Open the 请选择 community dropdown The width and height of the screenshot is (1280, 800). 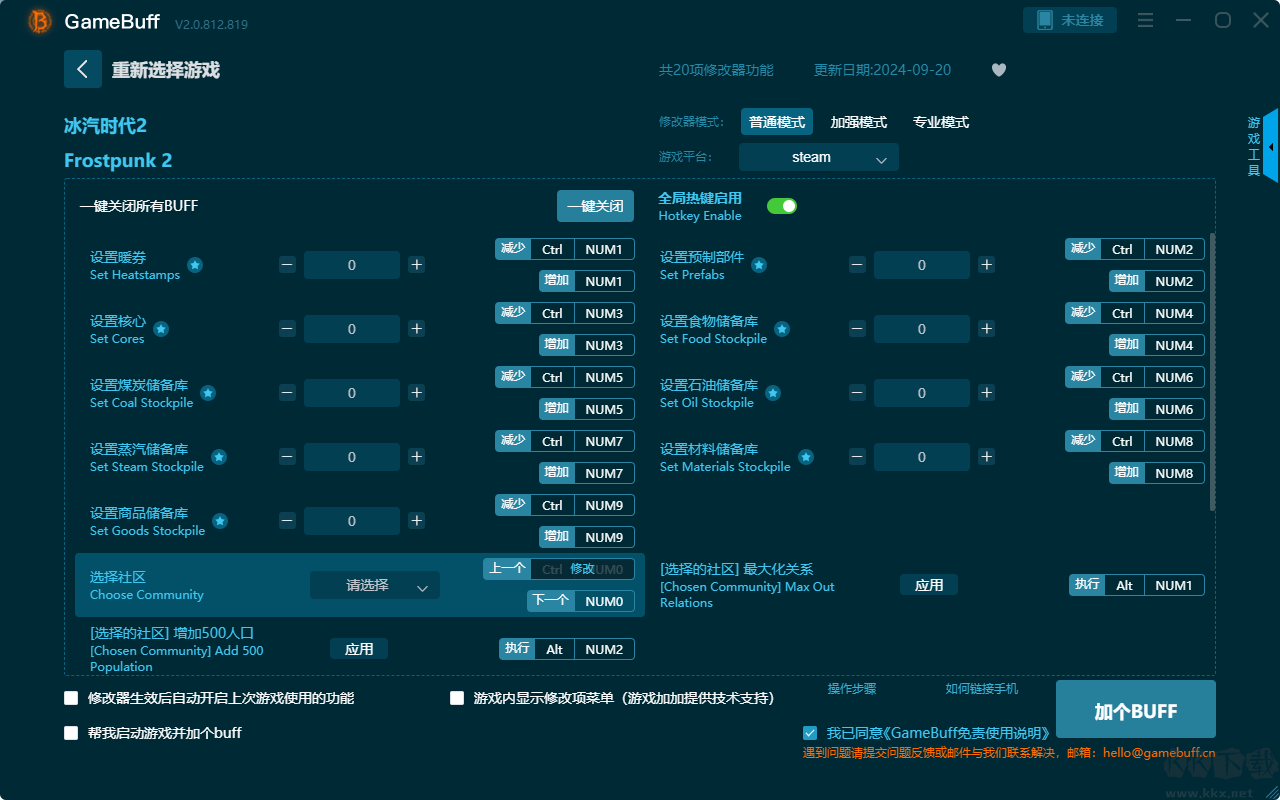[375, 585]
